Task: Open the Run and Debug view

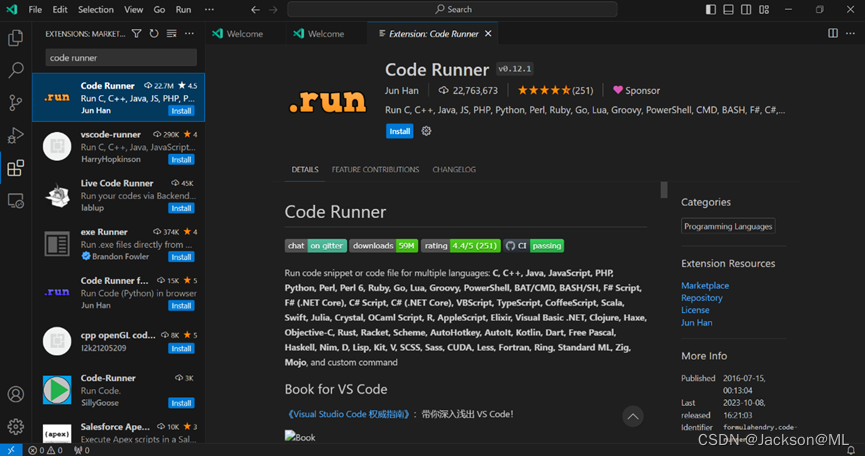Action: (15, 135)
